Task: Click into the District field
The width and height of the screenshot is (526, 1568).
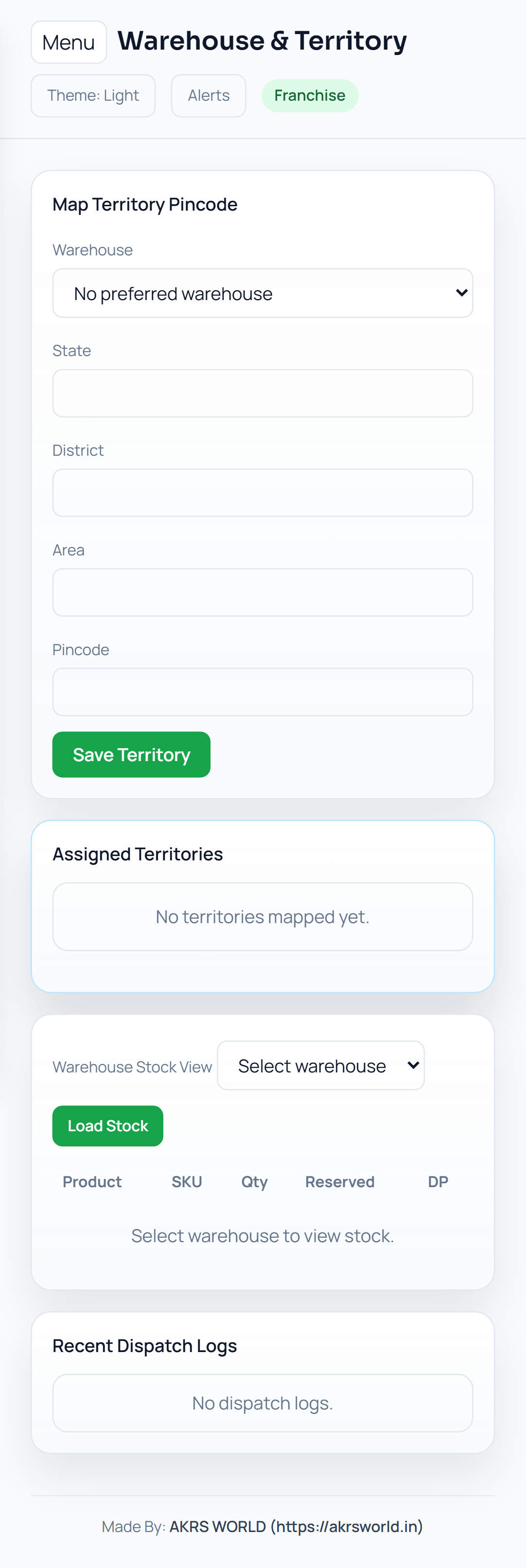Action: click(x=263, y=493)
